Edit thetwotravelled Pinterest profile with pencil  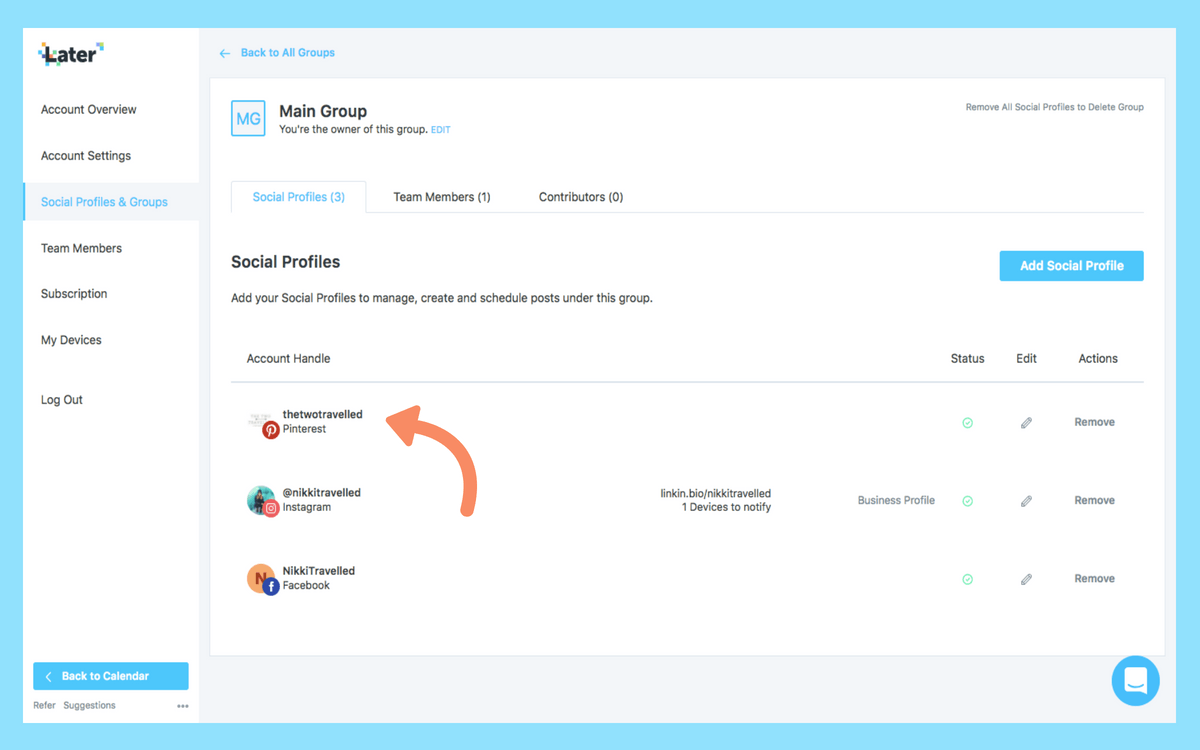(1026, 423)
